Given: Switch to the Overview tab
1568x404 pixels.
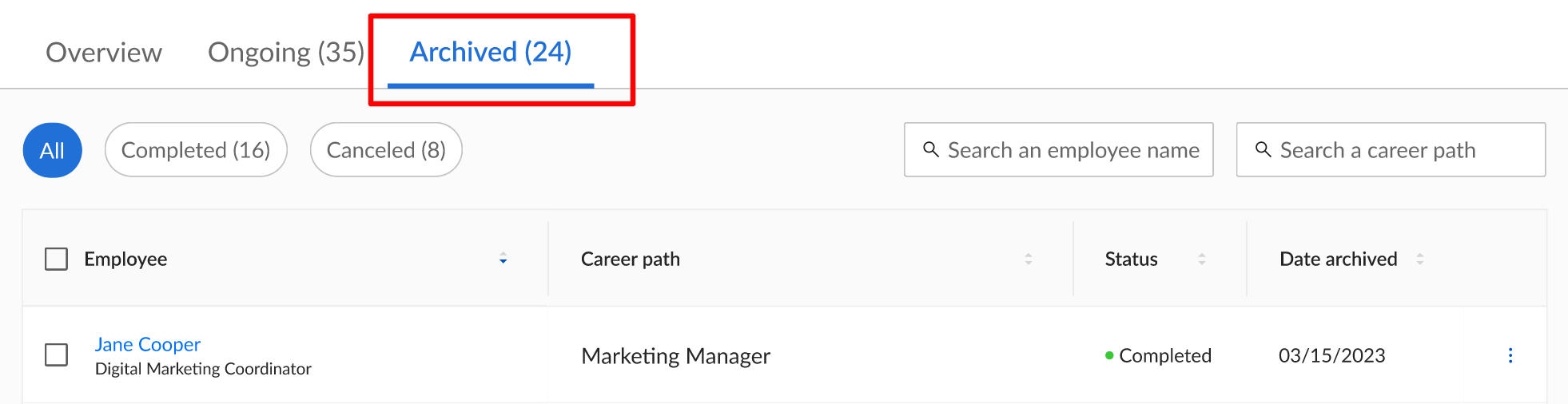Looking at the screenshot, I should tap(104, 53).
